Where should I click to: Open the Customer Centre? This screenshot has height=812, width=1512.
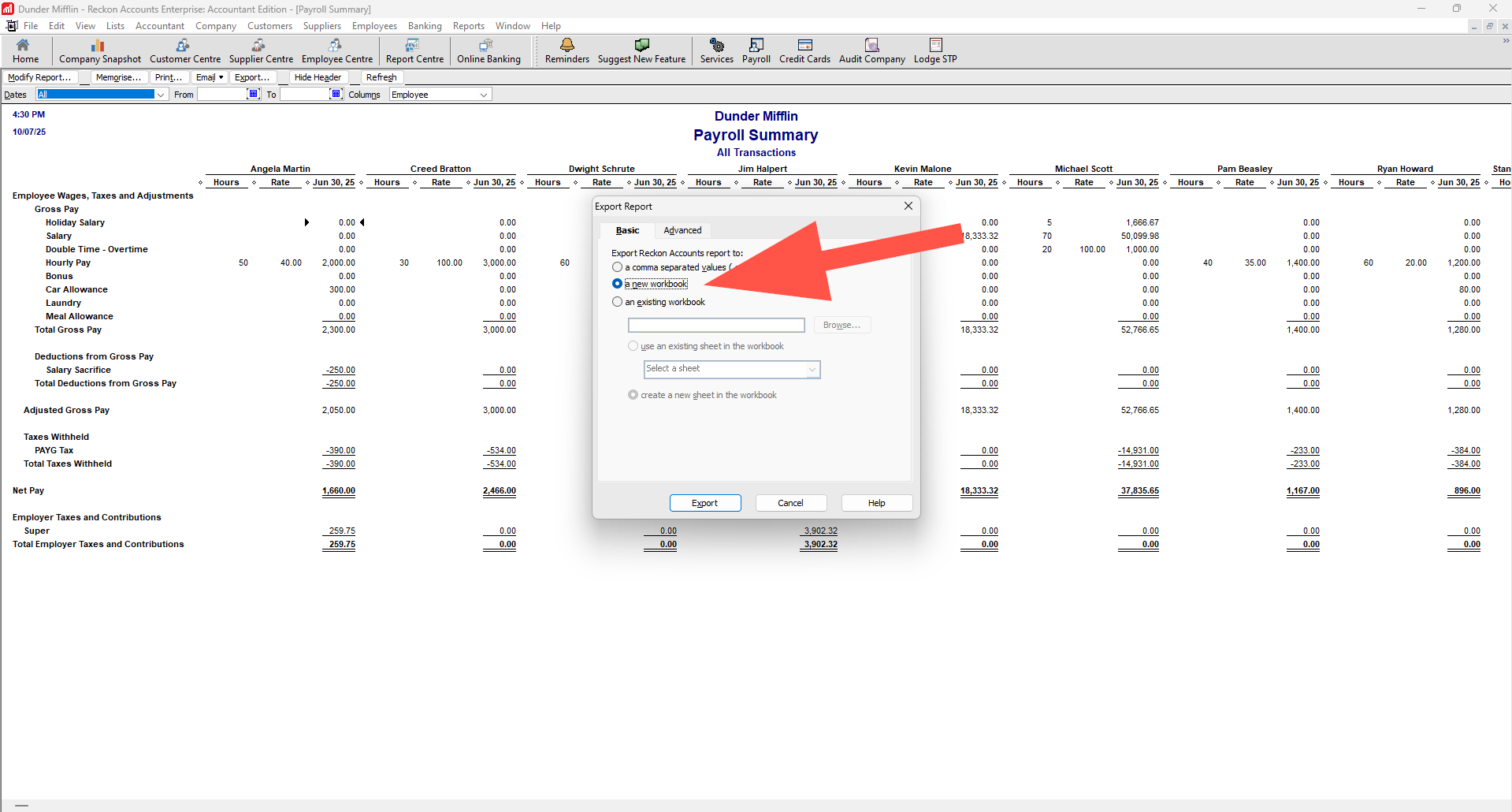(x=185, y=51)
